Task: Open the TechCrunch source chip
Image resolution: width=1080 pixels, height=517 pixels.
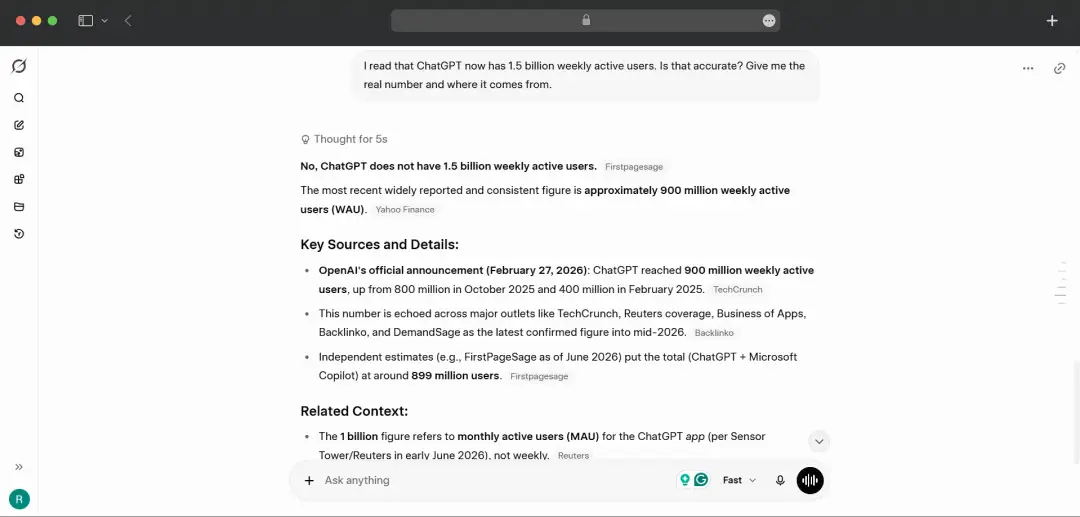Action: pos(737,290)
